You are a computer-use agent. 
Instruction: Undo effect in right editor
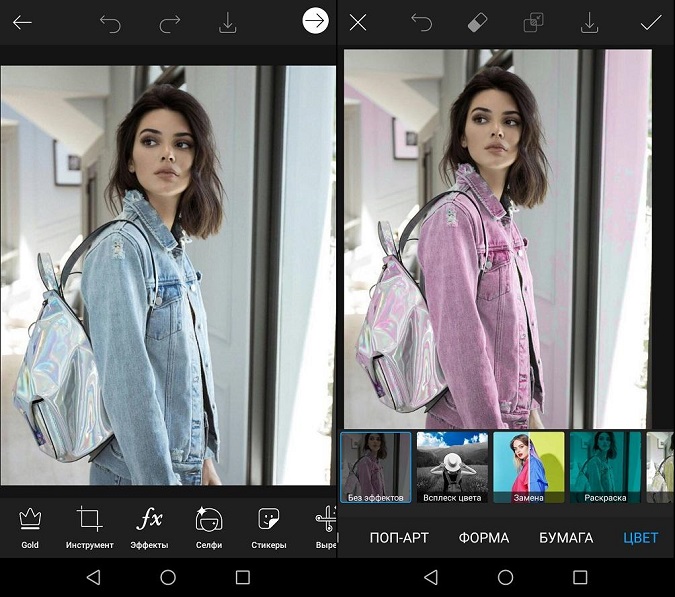[x=421, y=22]
